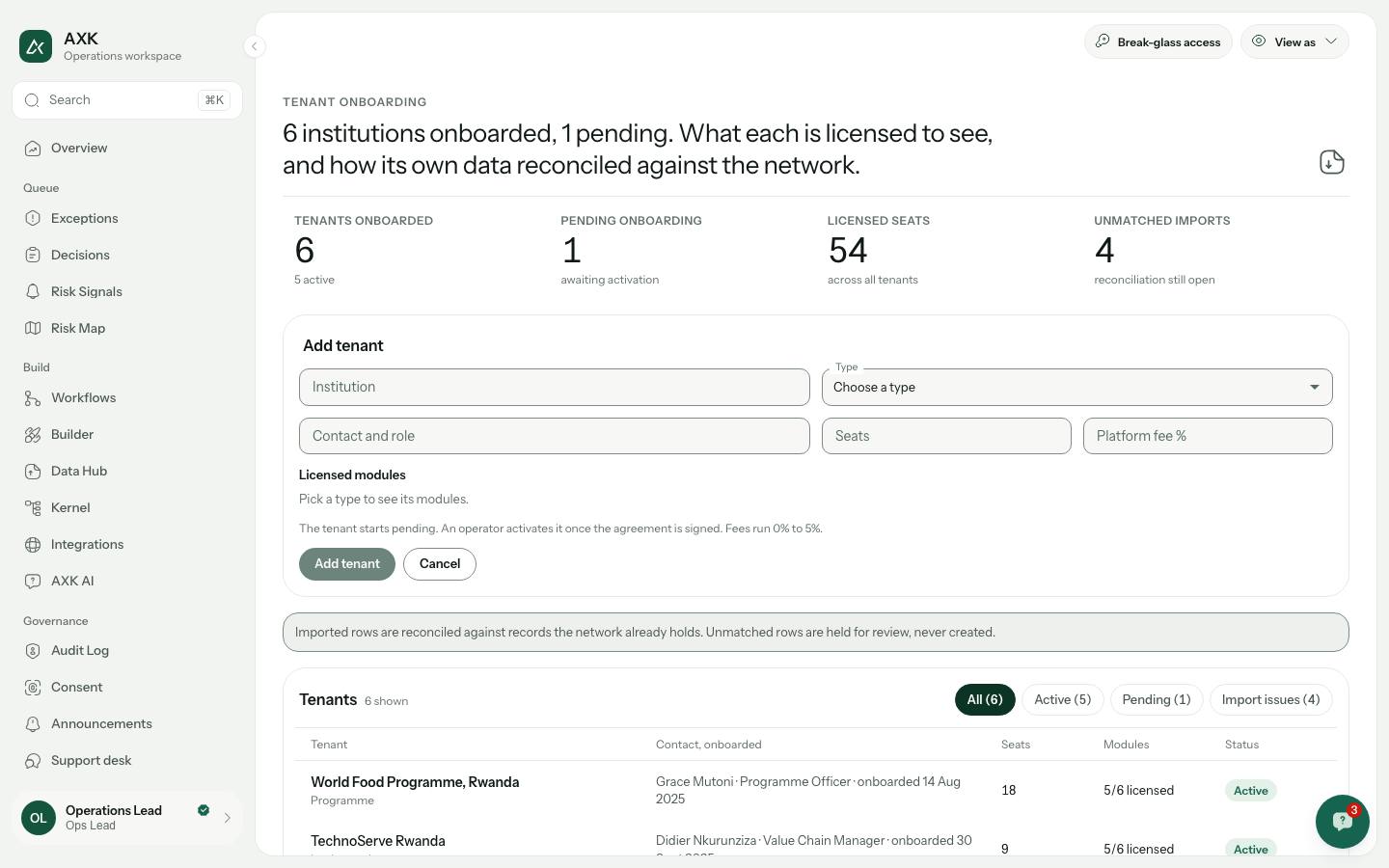
Task: Click the Exceptions icon in sidebar
Action: click(x=33, y=219)
